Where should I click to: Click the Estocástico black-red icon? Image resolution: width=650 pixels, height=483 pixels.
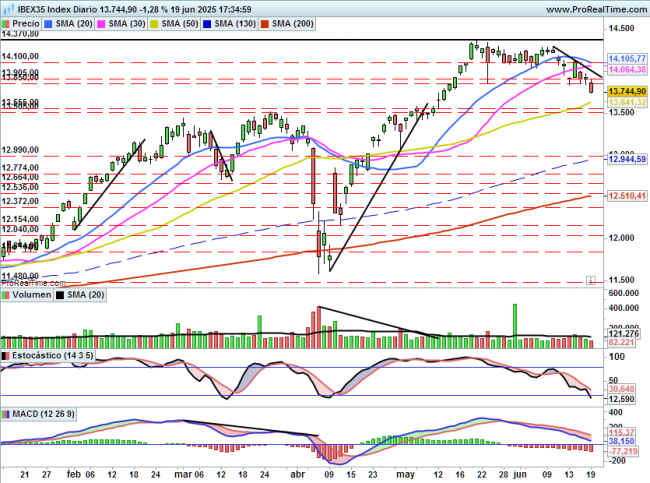point(6,356)
